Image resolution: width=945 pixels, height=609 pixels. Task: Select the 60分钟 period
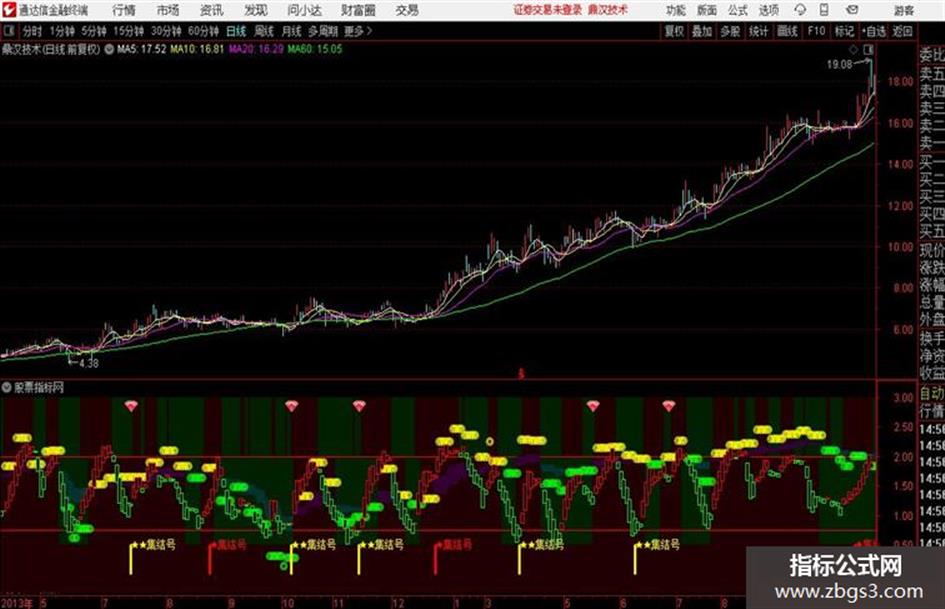pos(203,31)
